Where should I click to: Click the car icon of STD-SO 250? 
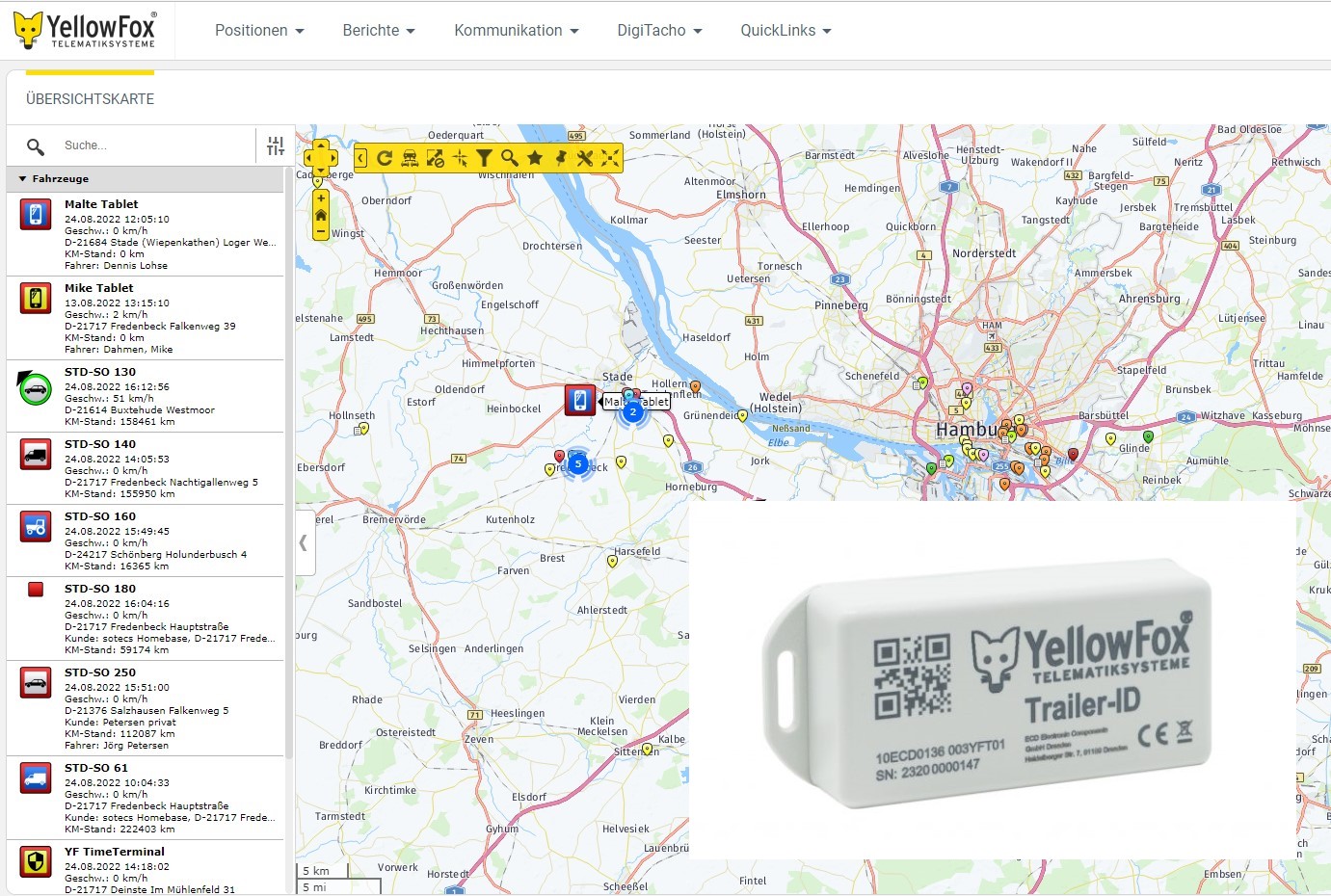click(36, 682)
